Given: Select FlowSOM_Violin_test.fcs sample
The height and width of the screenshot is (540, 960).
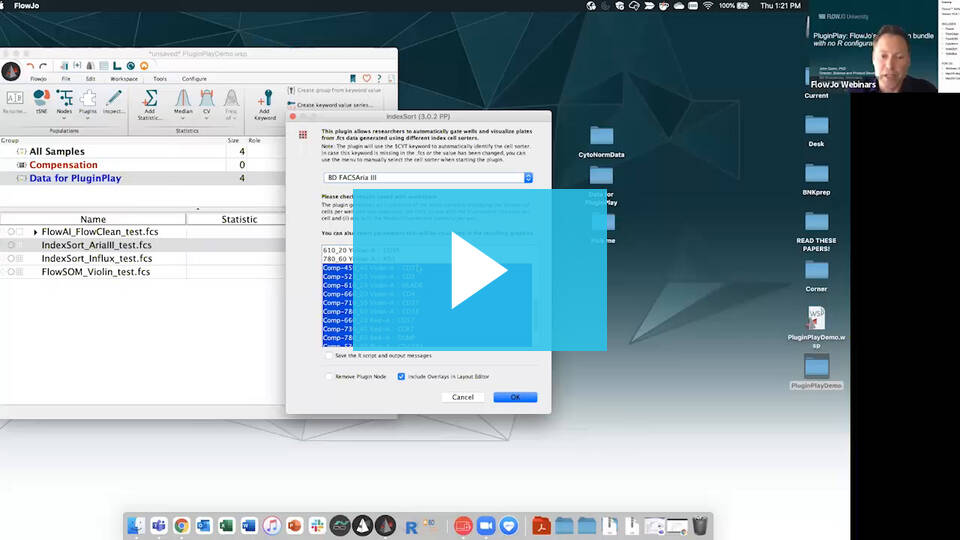Looking at the screenshot, I should (96, 272).
